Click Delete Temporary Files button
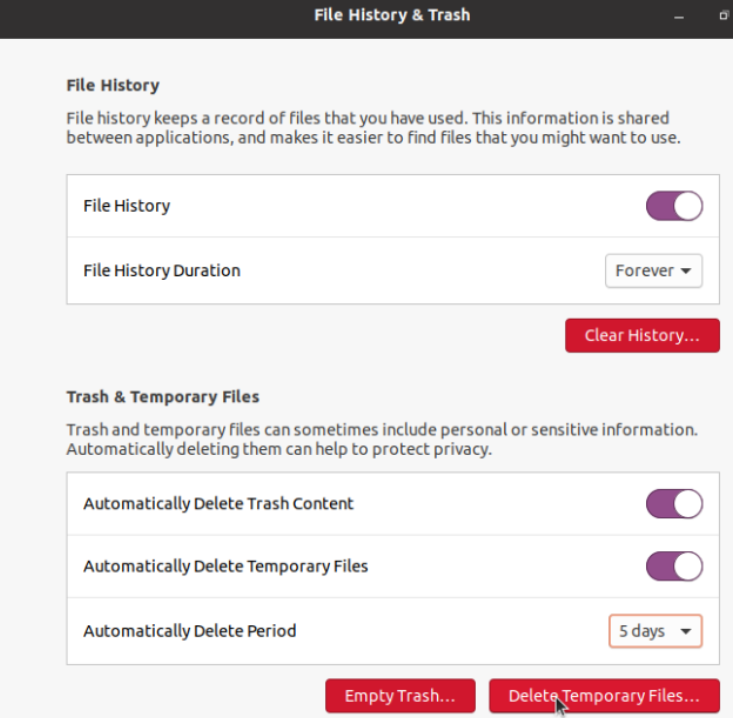This screenshot has width=733, height=718. 604,696
